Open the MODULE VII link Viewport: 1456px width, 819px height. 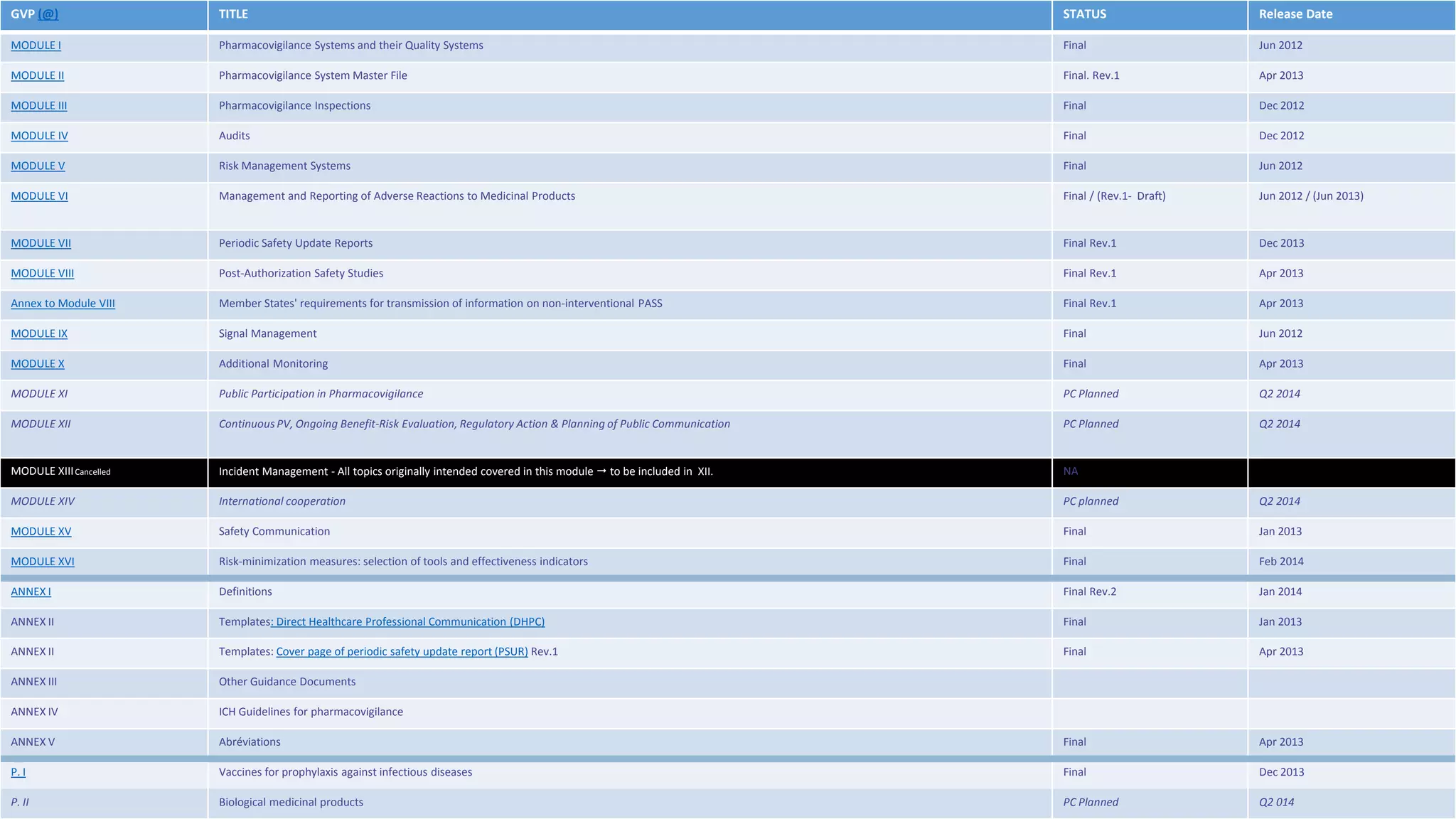point(41,243)
